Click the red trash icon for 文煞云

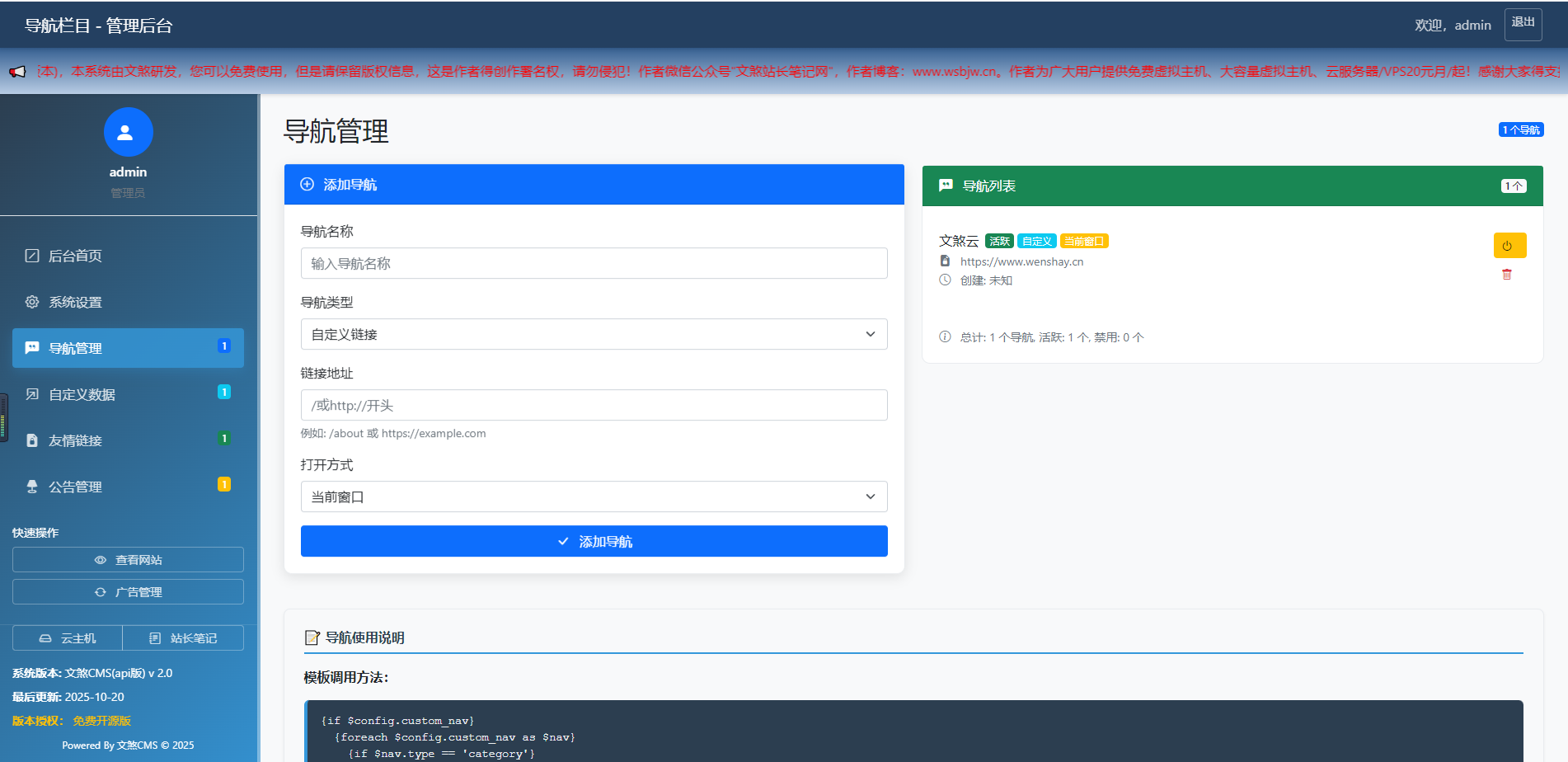coord(1506,275)
